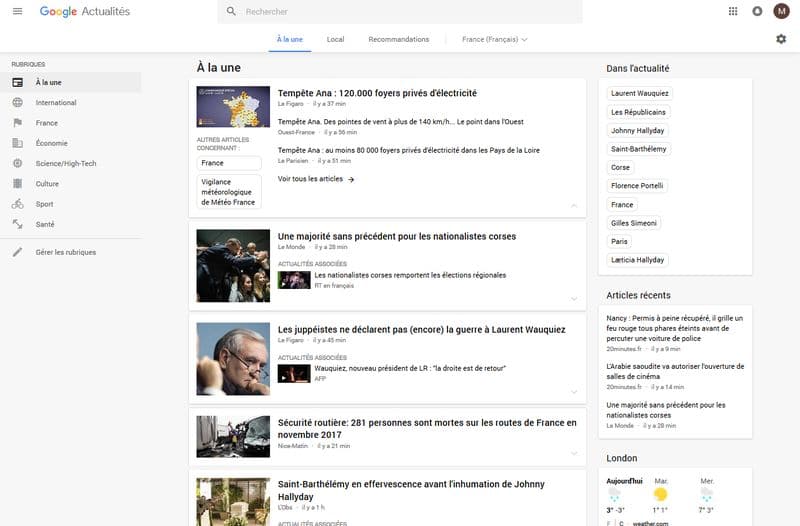Click the Science/High-Tech icon
This screenshot has height=526, width=800.
tap(17, 163)
